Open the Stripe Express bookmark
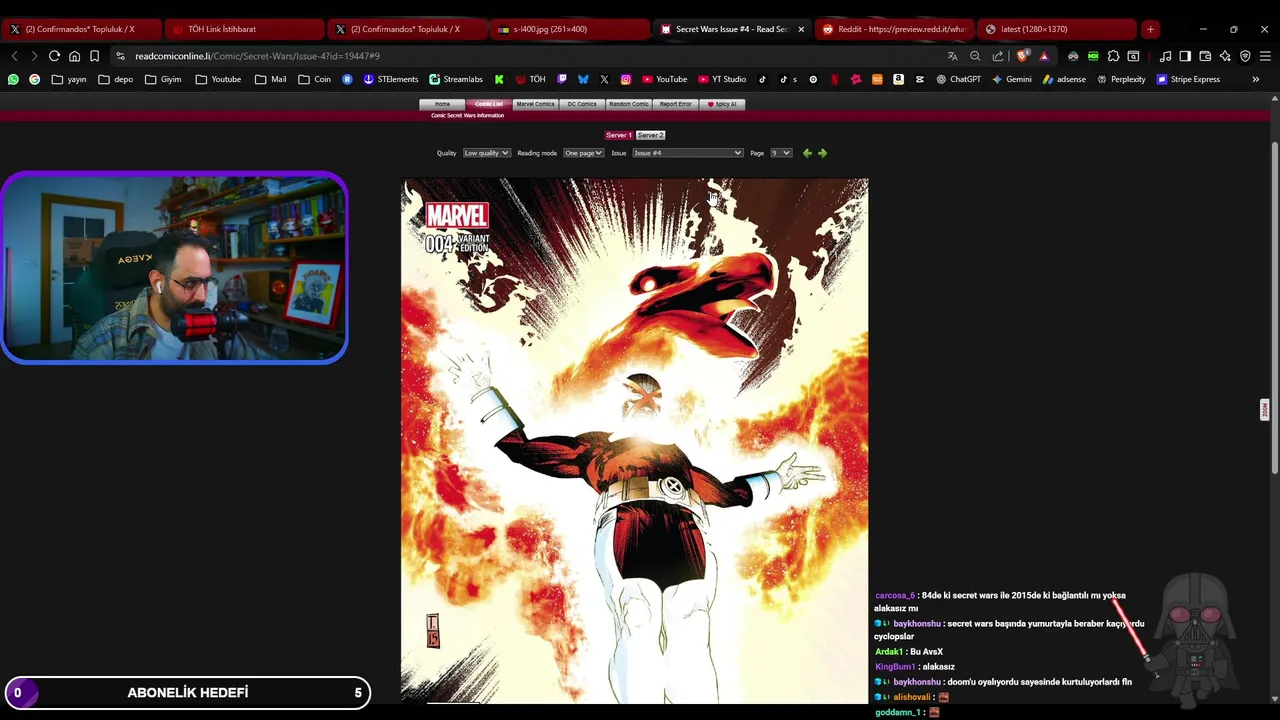This screenshot has height=720, width=1280. click(1188, 79)
